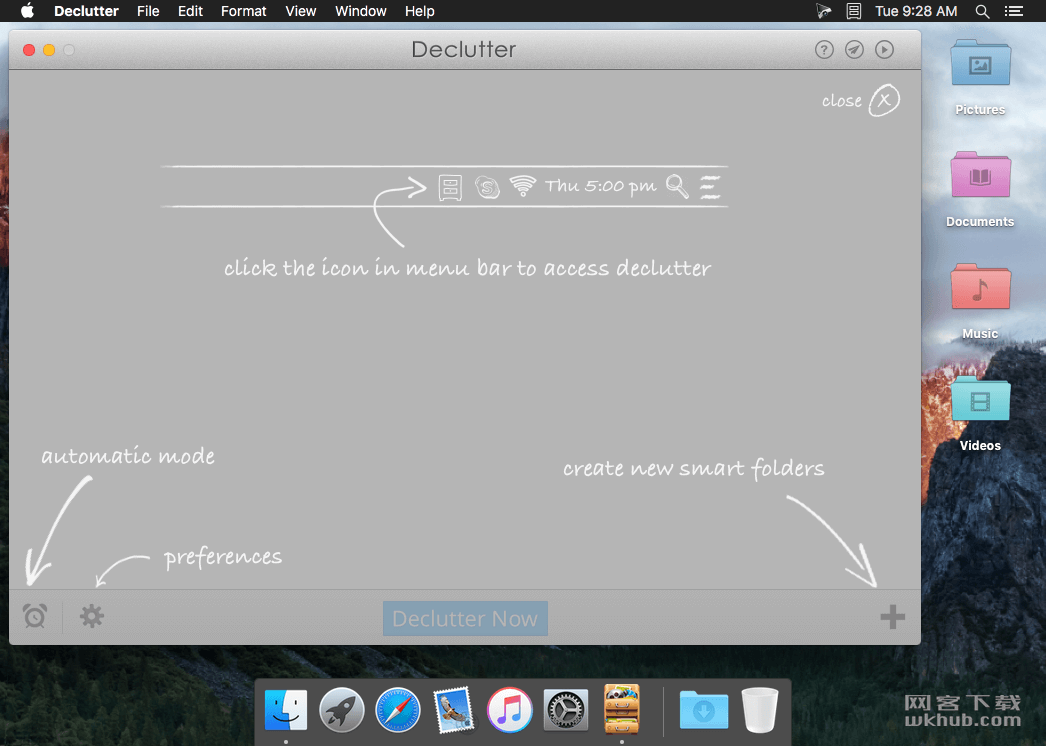The image size is (1046, 746).
Task: Open the Window menu
Action: [361, 11]
